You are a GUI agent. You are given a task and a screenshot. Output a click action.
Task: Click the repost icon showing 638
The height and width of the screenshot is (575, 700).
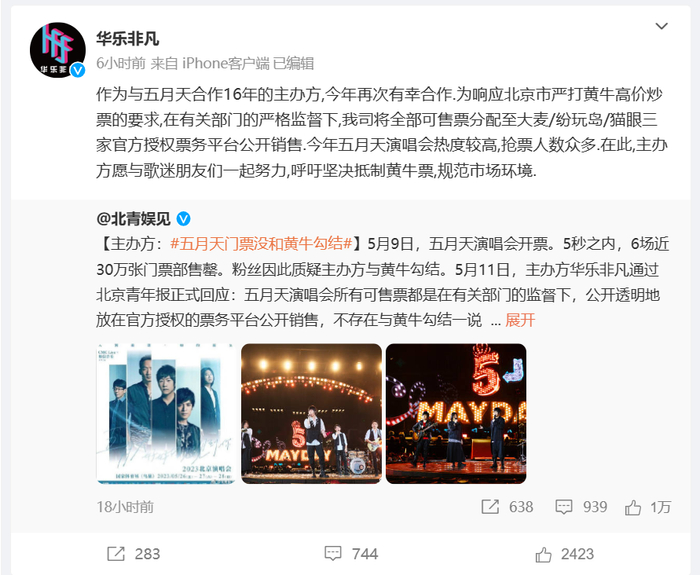(x=490, y=507)
